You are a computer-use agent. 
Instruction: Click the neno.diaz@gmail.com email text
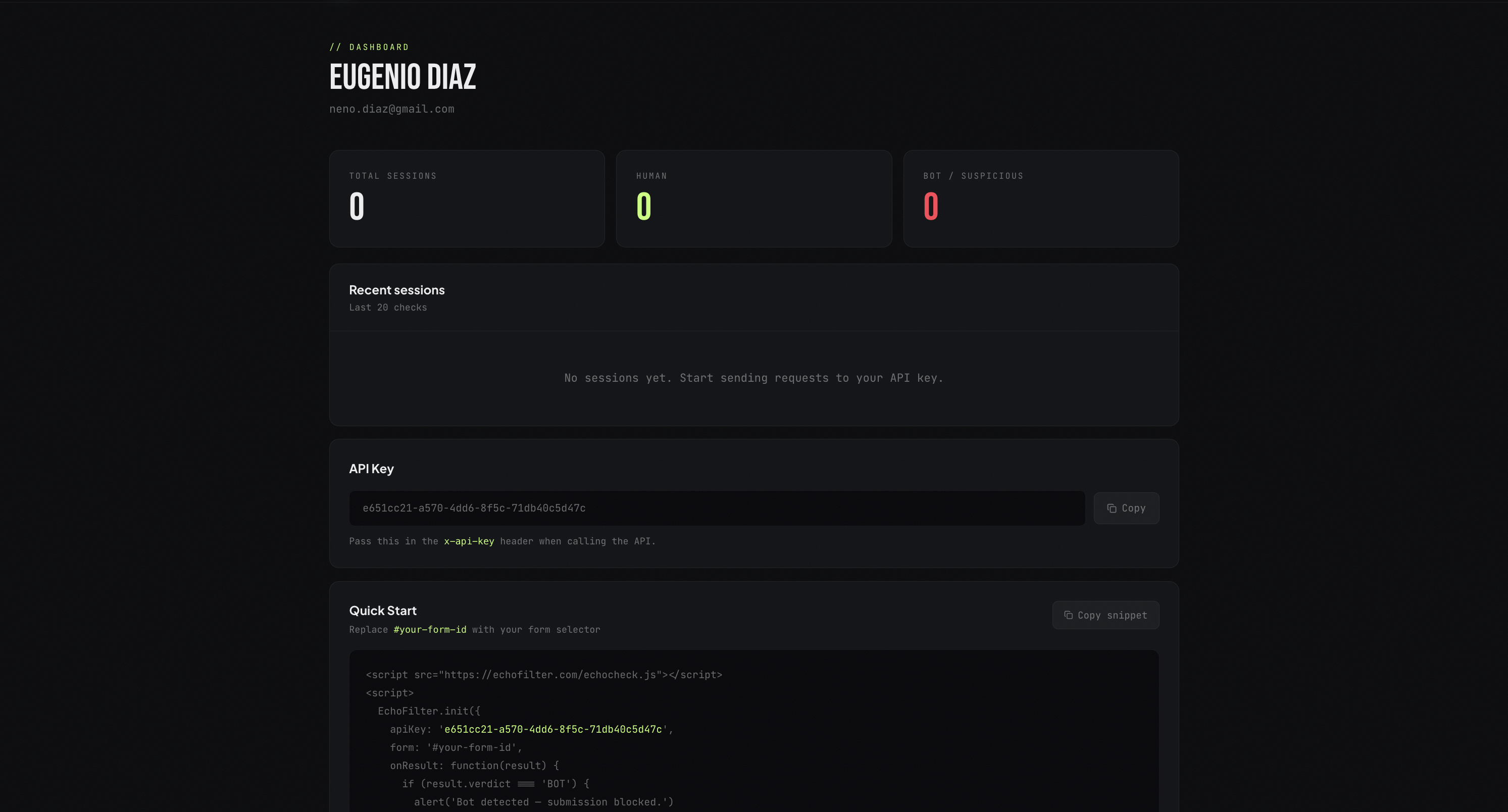pyautogui.click(x=391, y=109)
